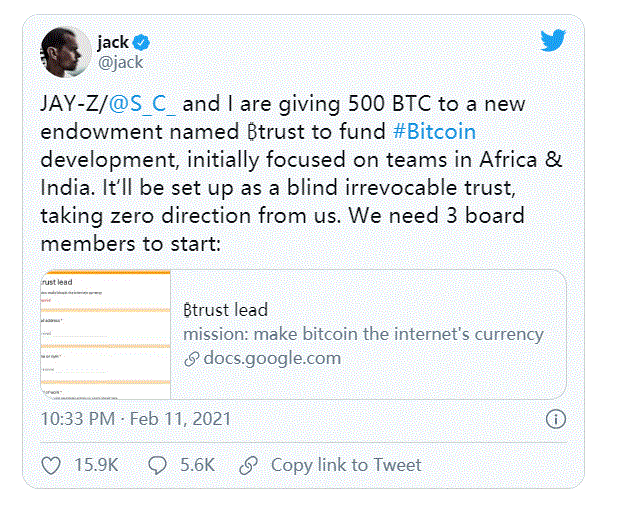Click "Copy link to Tweet" text

(345, 465)
